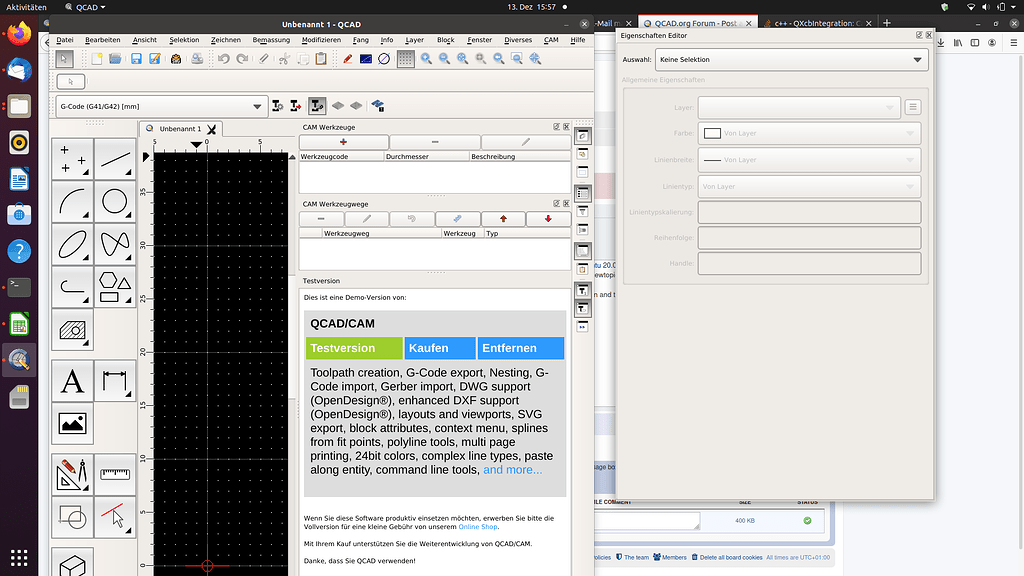Select the red pencil draft mode icon
Screen dimensions: 1024x576
(x=347, y=59)
